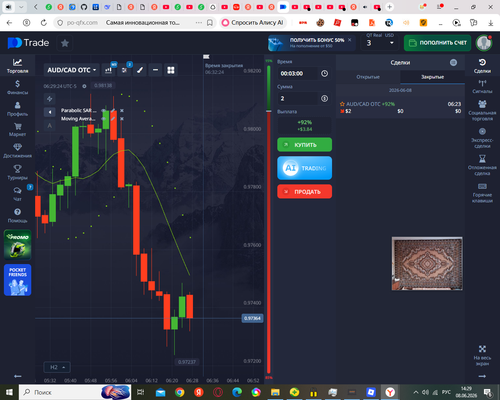Edit Moving Average indicator settings
500x400 pixels.
(x=113, y=119)
